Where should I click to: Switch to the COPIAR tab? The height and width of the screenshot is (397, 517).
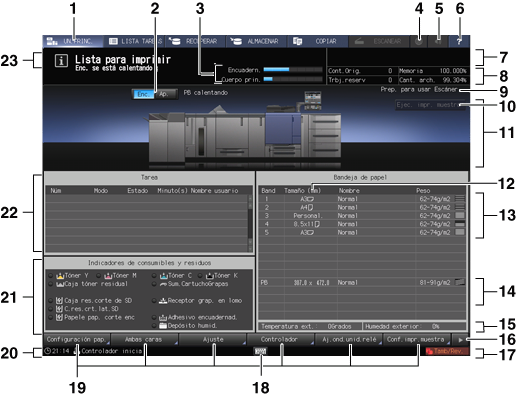point(318,41)
